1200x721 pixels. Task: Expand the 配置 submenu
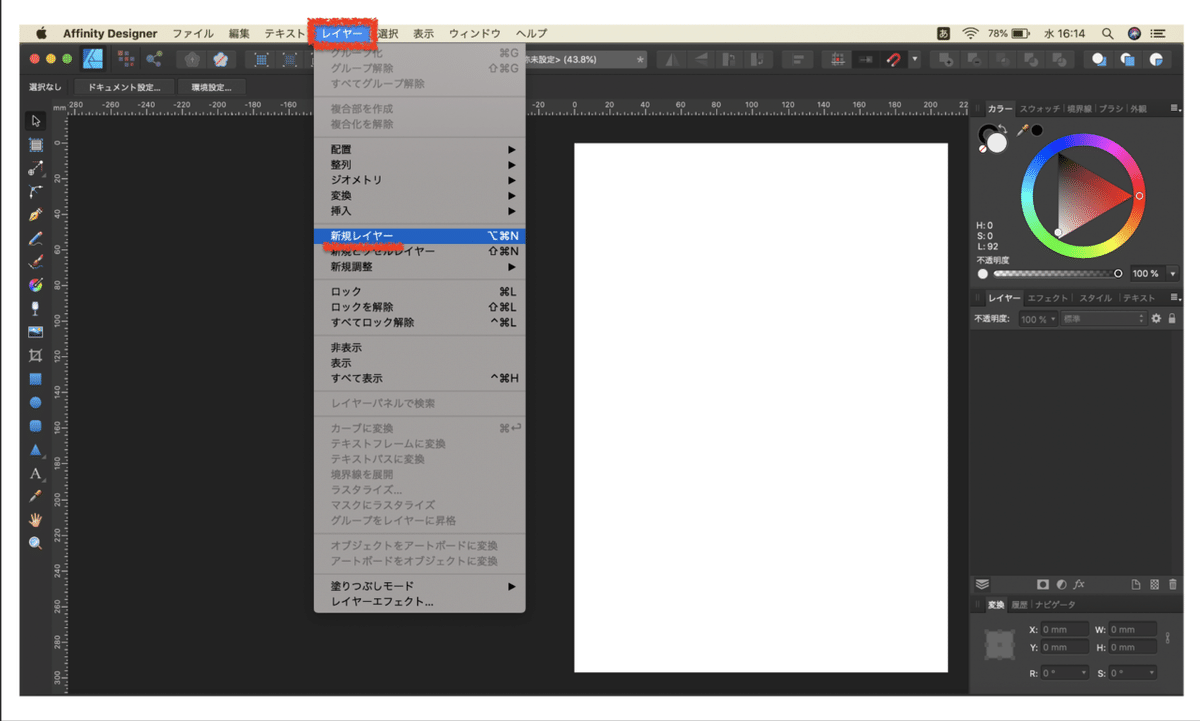tap(420, 149)
